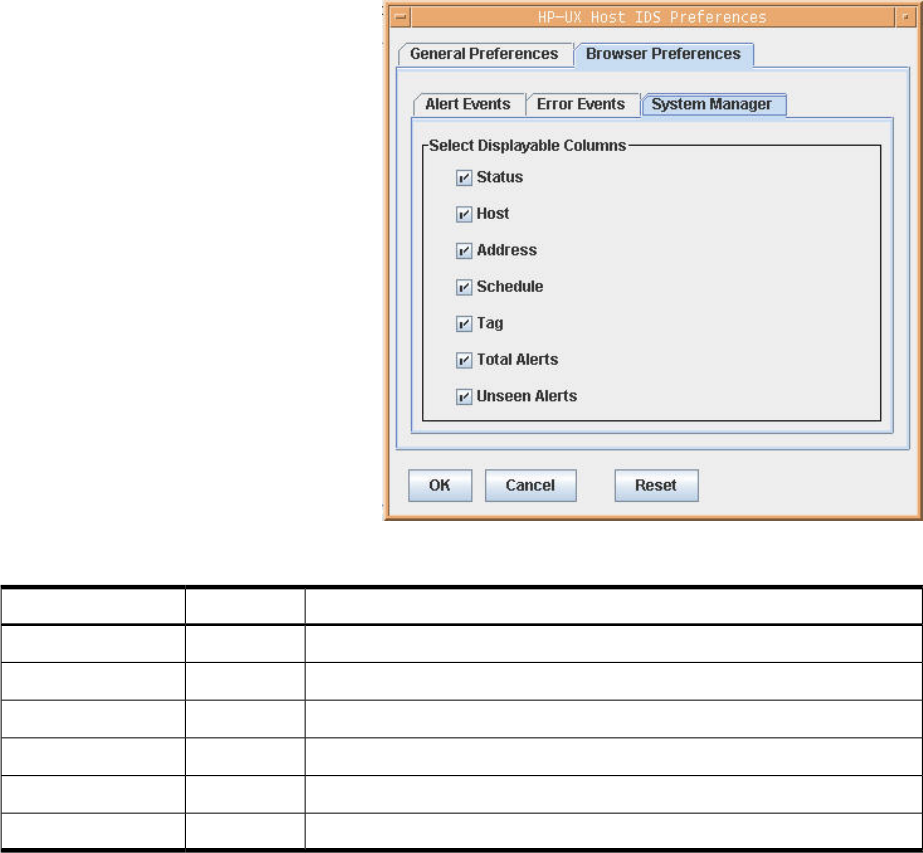Switch to the General Preferences tab

tap(484, 54)
